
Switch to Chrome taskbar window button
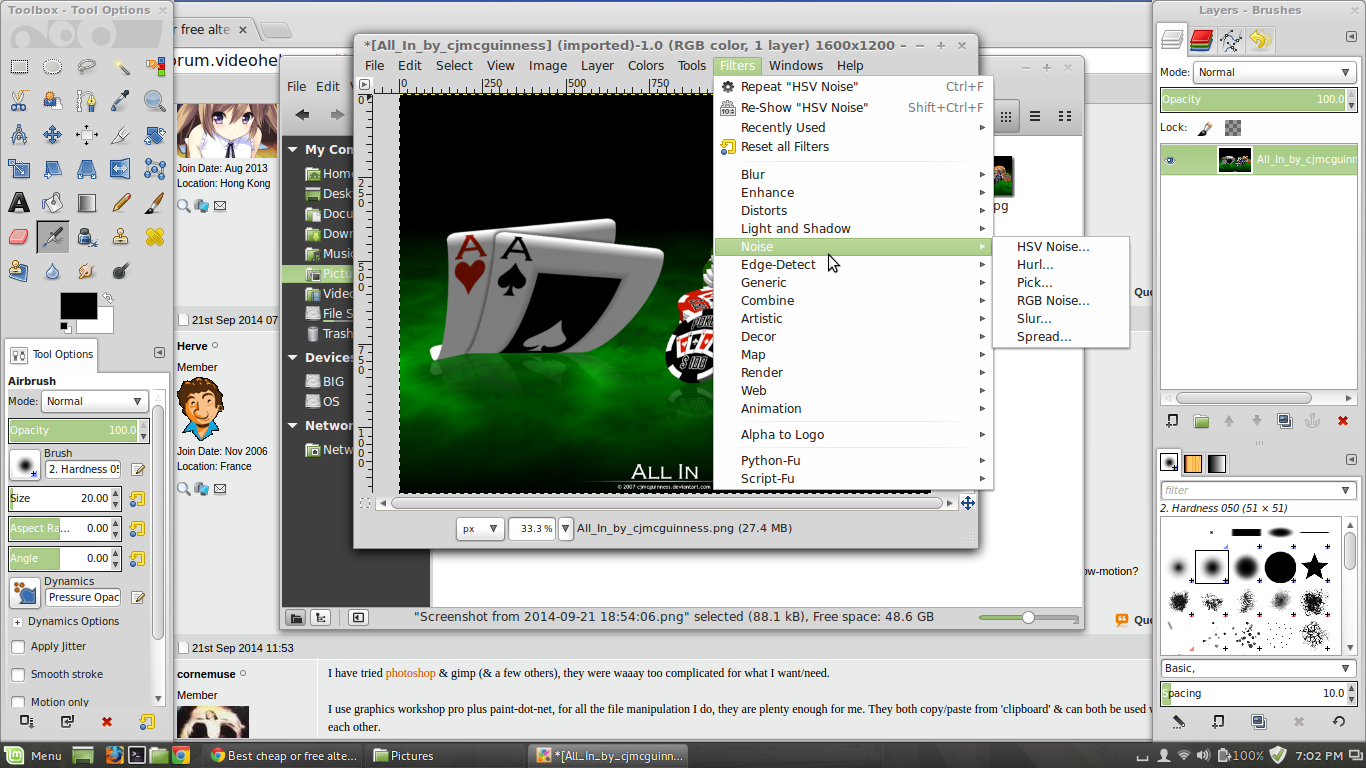tap(283, 756)
